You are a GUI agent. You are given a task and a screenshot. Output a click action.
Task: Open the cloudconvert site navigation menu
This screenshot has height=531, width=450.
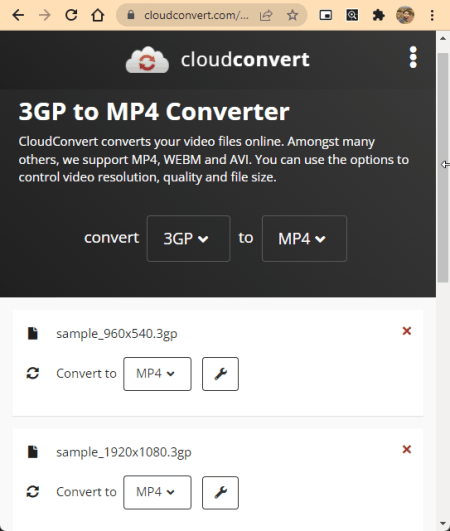[x=413, y=57]
